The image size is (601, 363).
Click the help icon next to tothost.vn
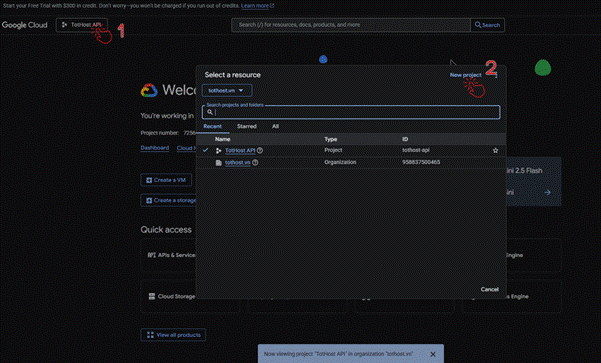tap(255, 163)
